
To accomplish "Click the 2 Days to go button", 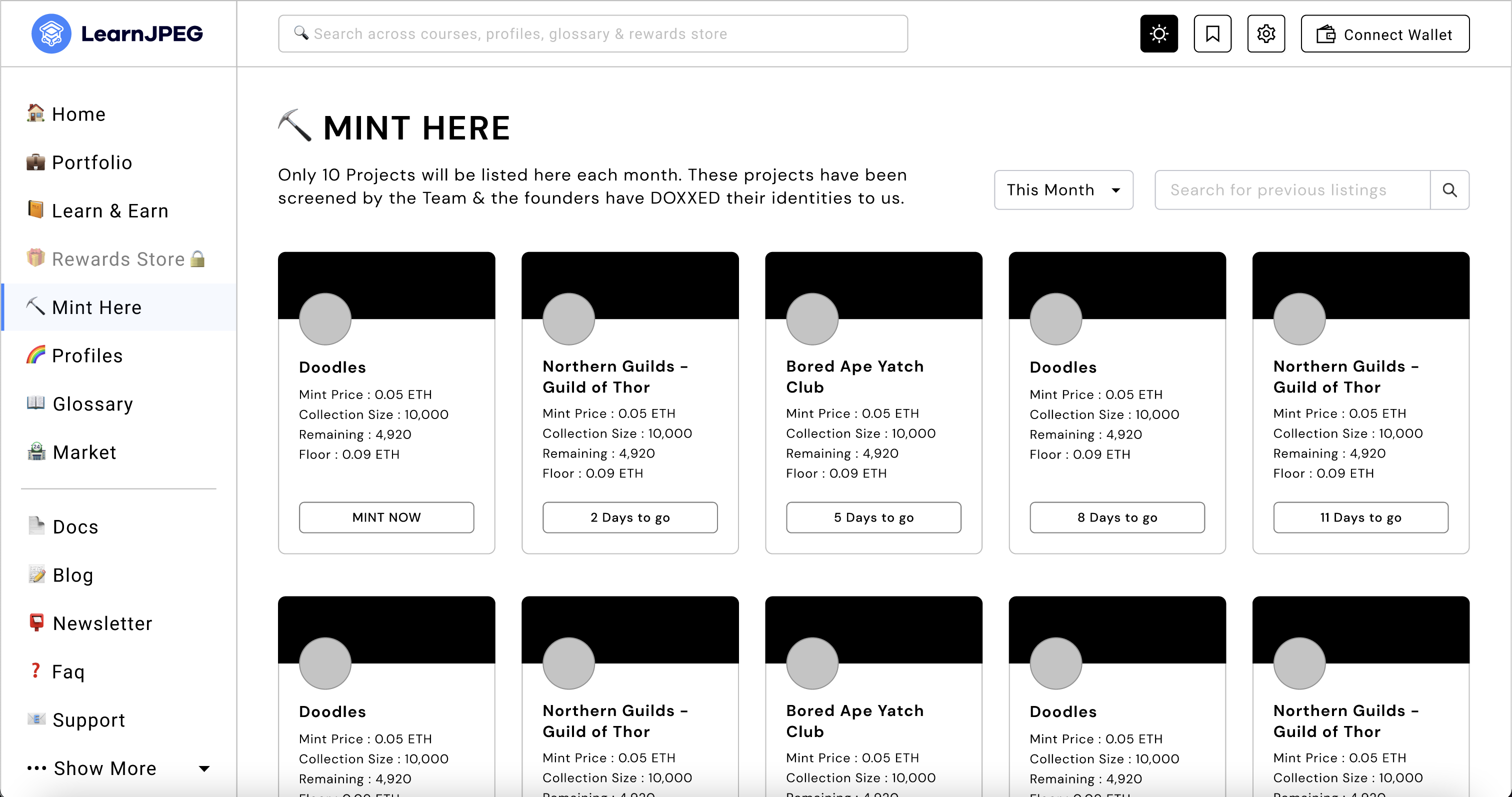I will coord(630,517).
